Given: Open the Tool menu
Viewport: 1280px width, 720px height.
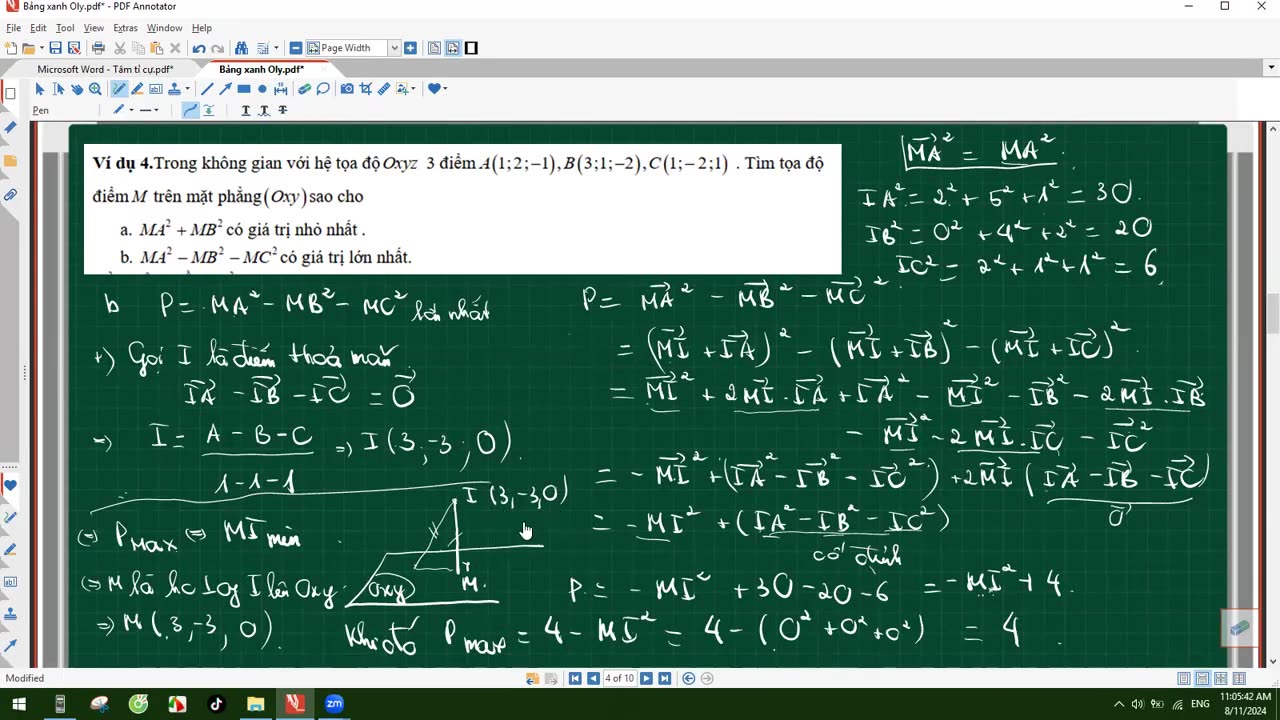Looking at the screenshot, I should coord(65,28).
